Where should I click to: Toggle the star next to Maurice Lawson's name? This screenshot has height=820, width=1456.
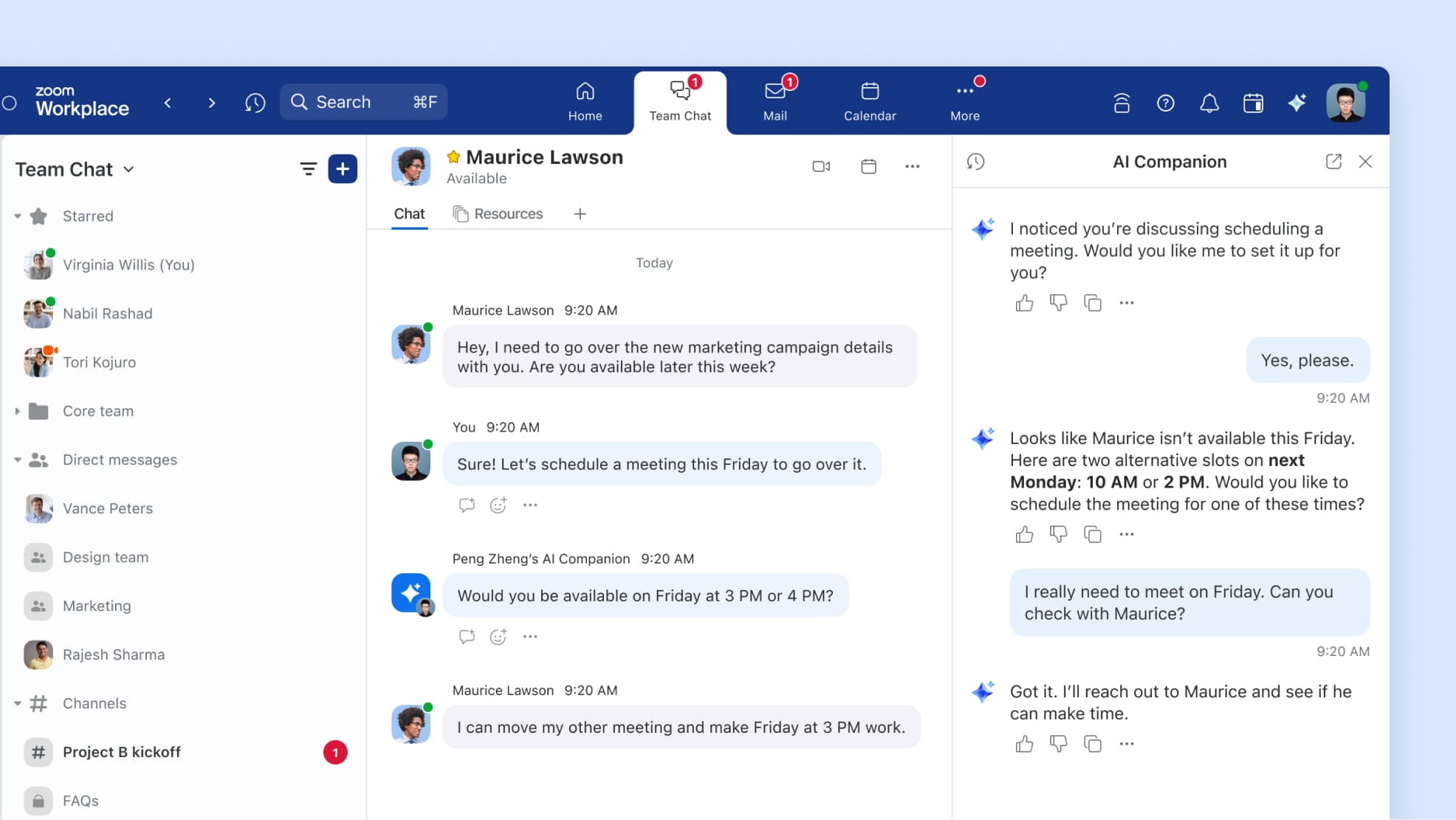[453, 157]
